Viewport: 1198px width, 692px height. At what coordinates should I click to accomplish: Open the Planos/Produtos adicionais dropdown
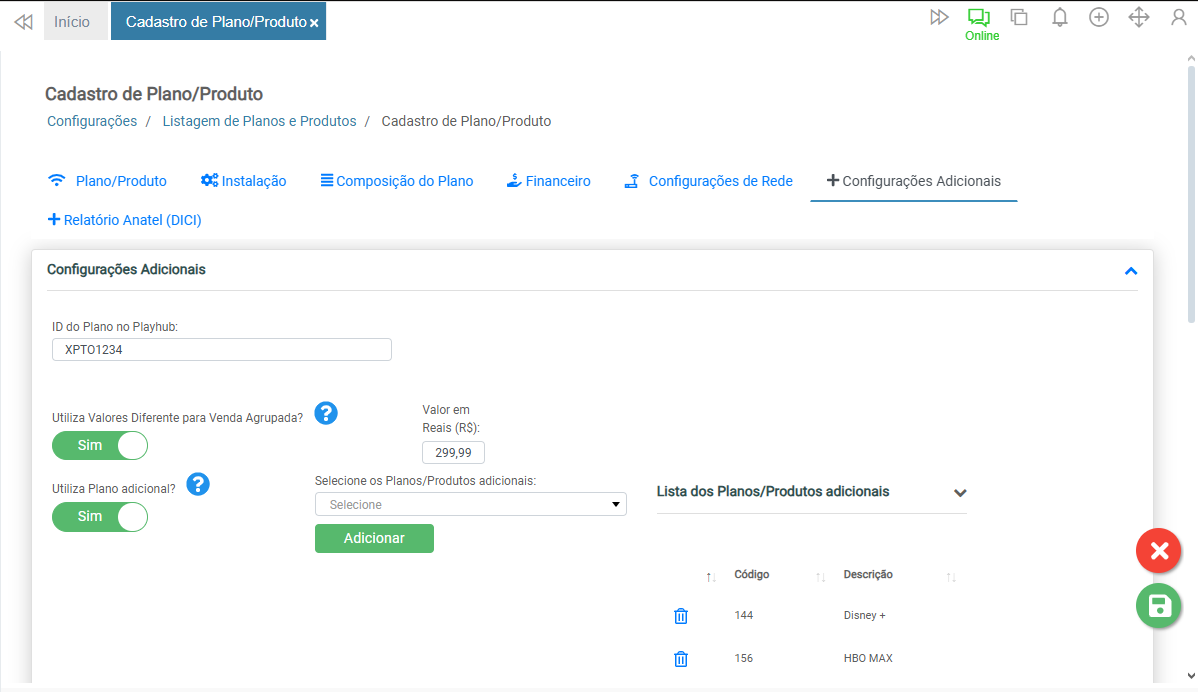(x=470, y=505)
